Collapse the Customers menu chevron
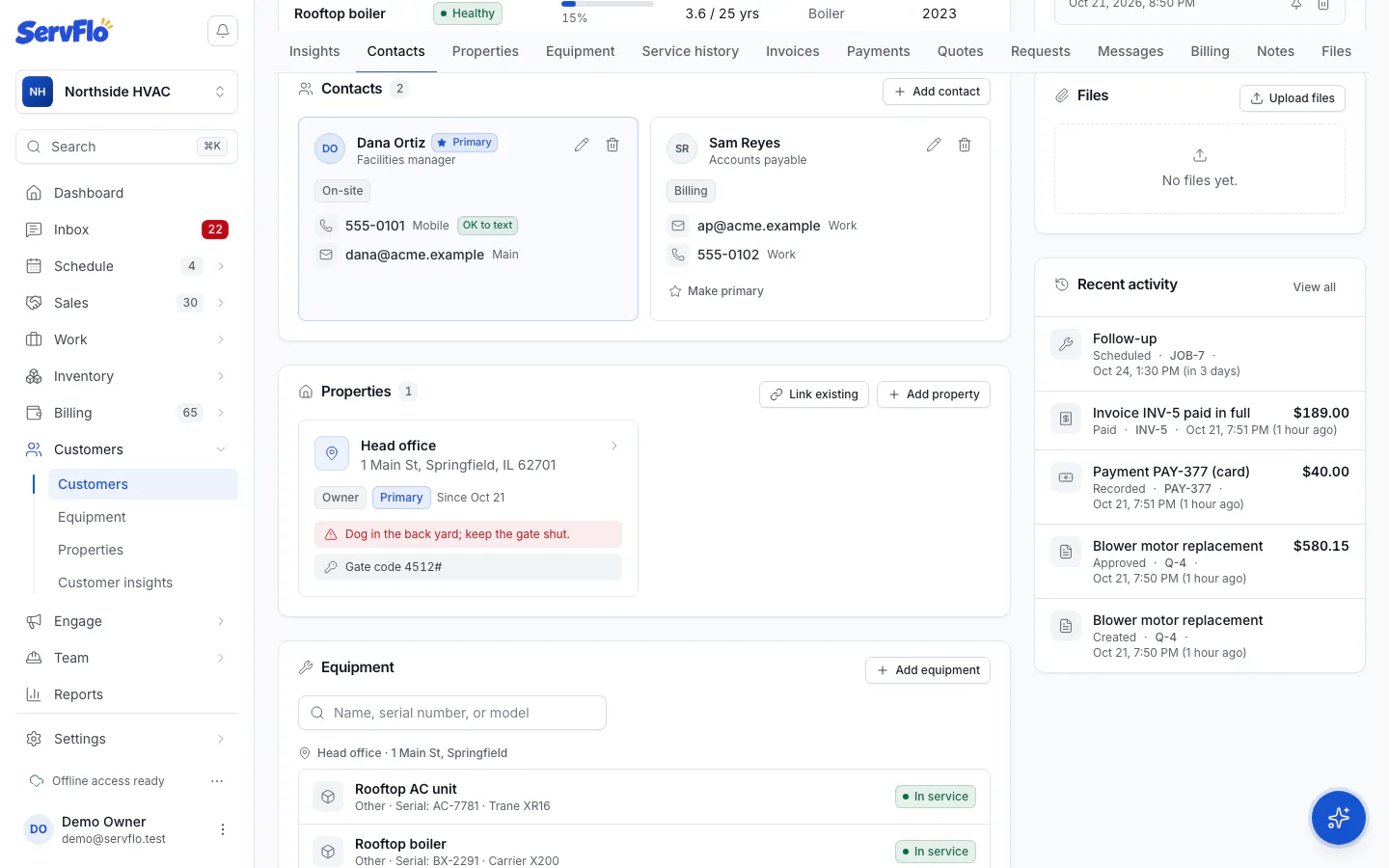1389x868 pixels. pyautogui.click(x=221, y=449)
